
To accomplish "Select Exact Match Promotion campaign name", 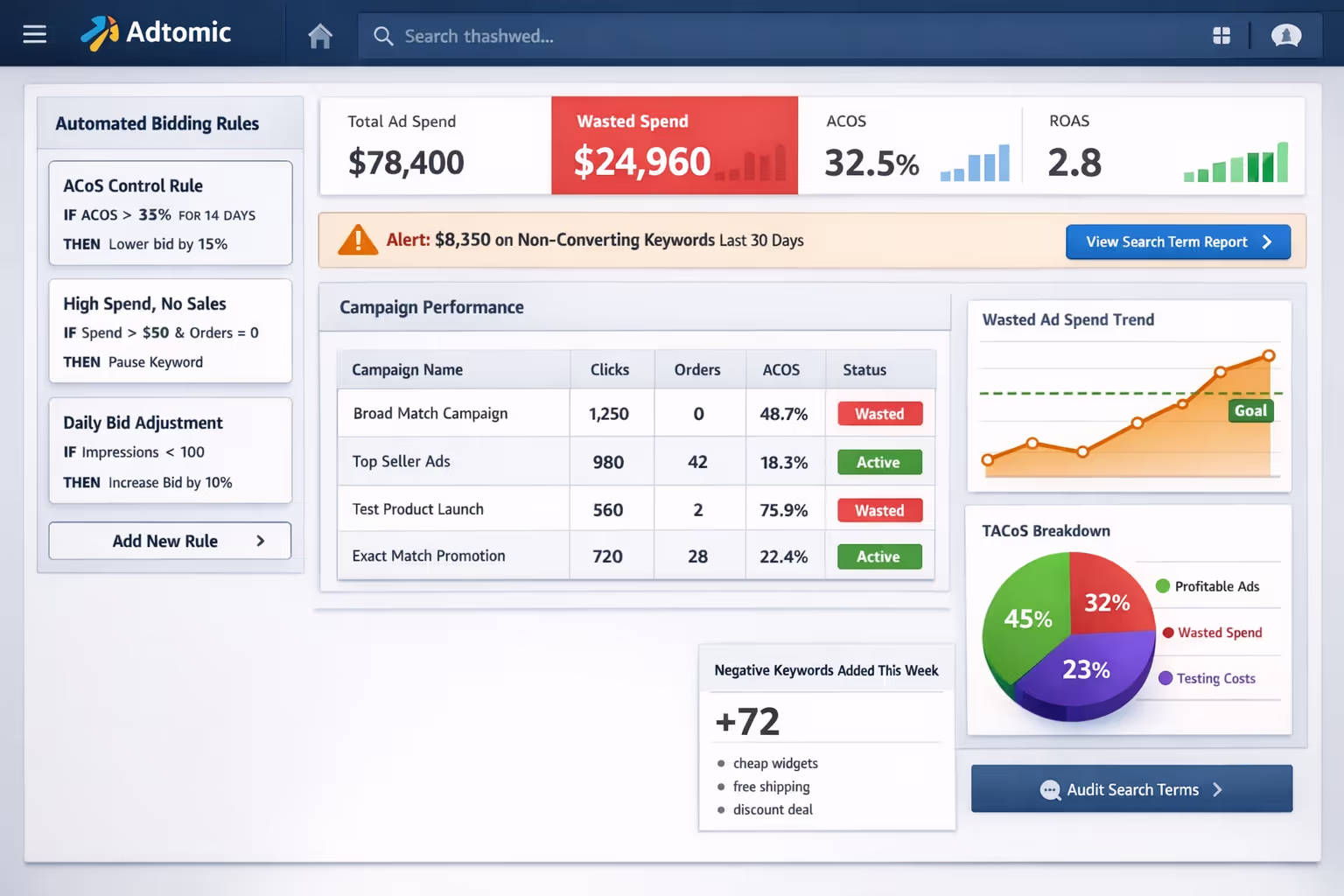I will (x=429, y=556).
